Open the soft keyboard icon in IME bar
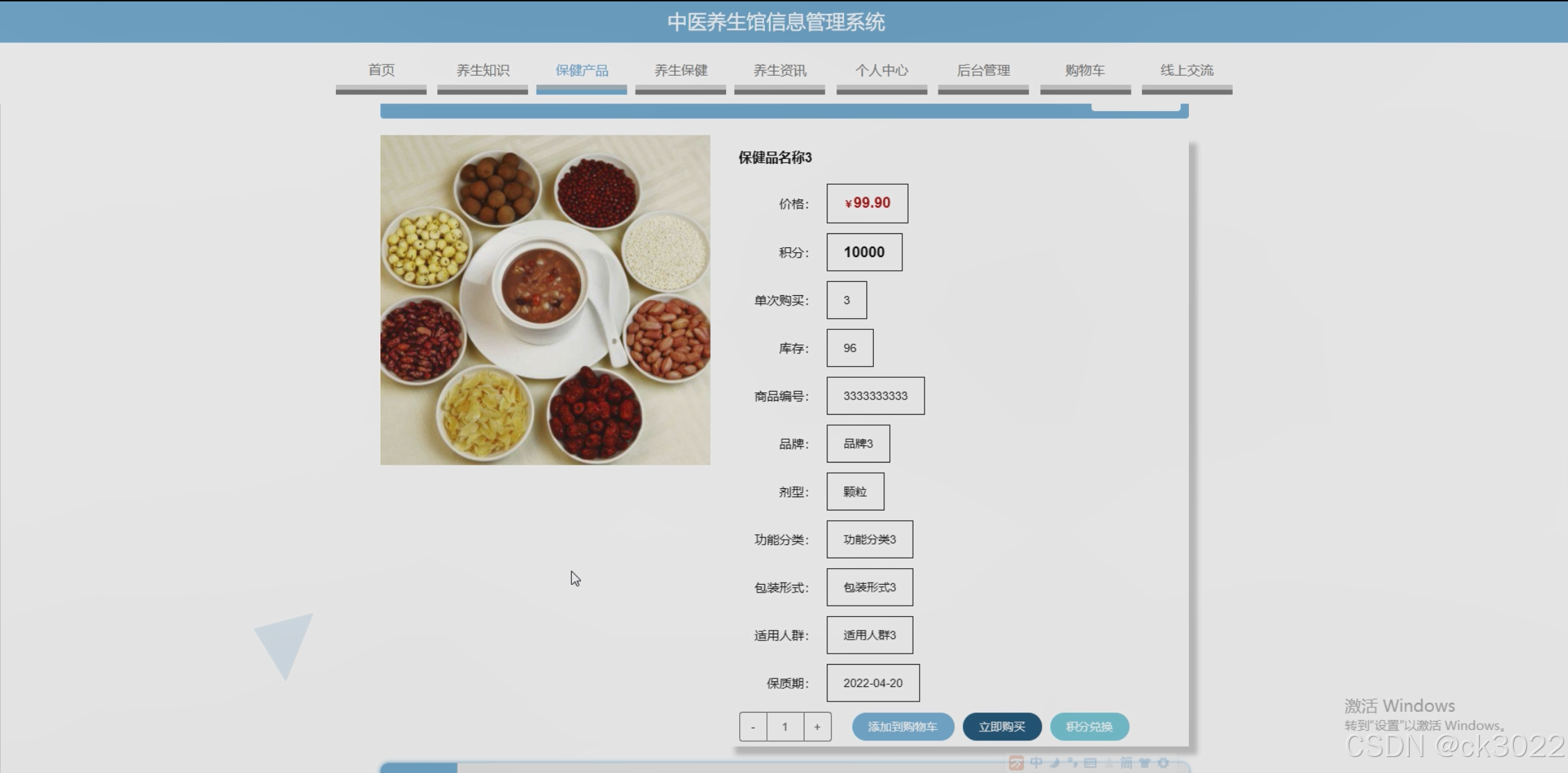1568x773 pixels. 1090,763
